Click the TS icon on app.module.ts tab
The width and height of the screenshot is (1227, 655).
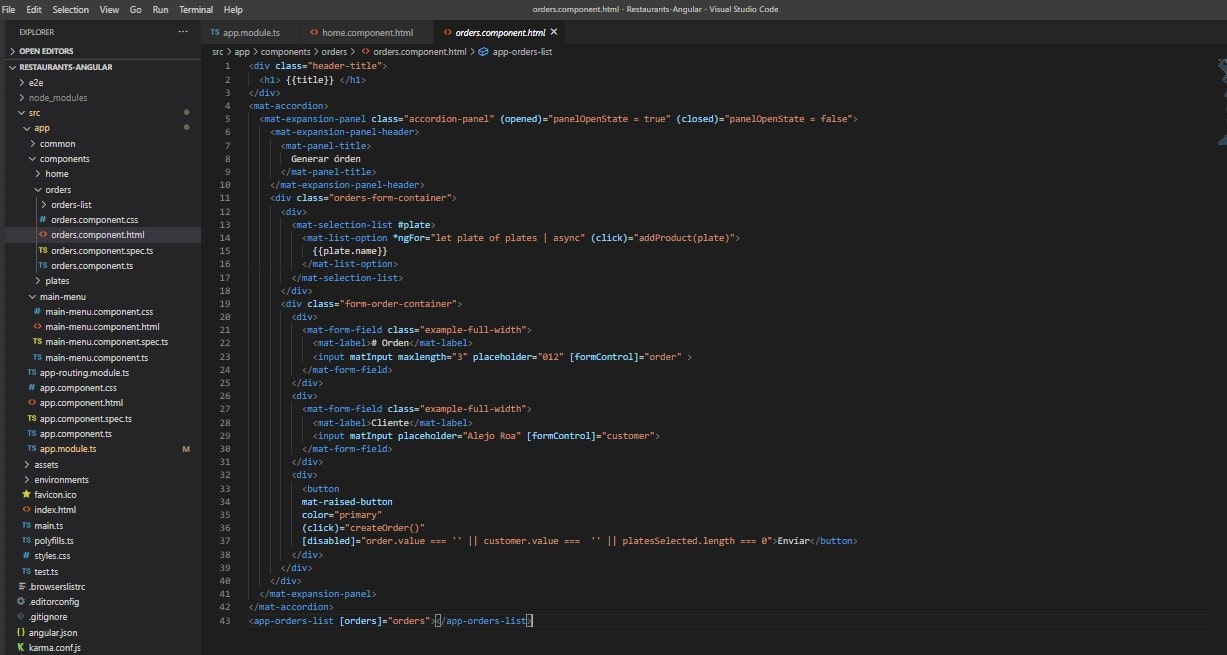point(215,32)
